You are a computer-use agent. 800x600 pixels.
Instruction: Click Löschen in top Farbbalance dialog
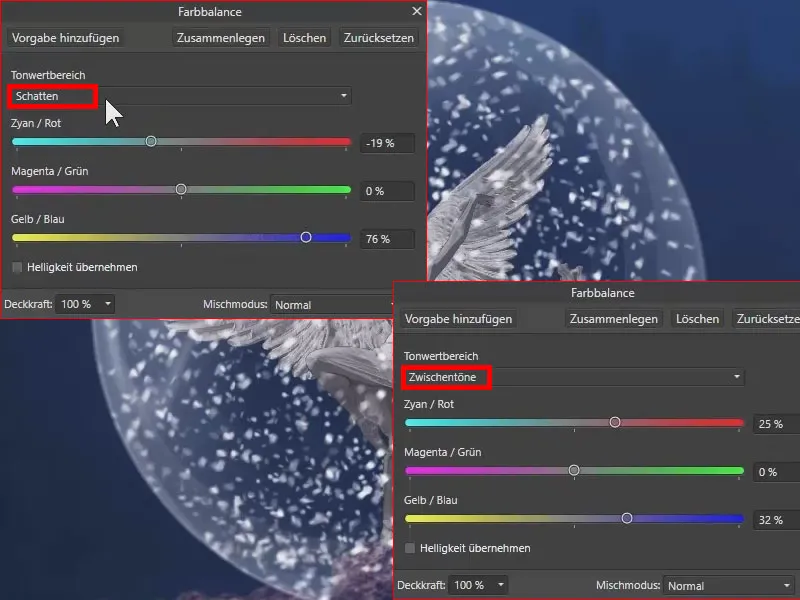(304, 38)
